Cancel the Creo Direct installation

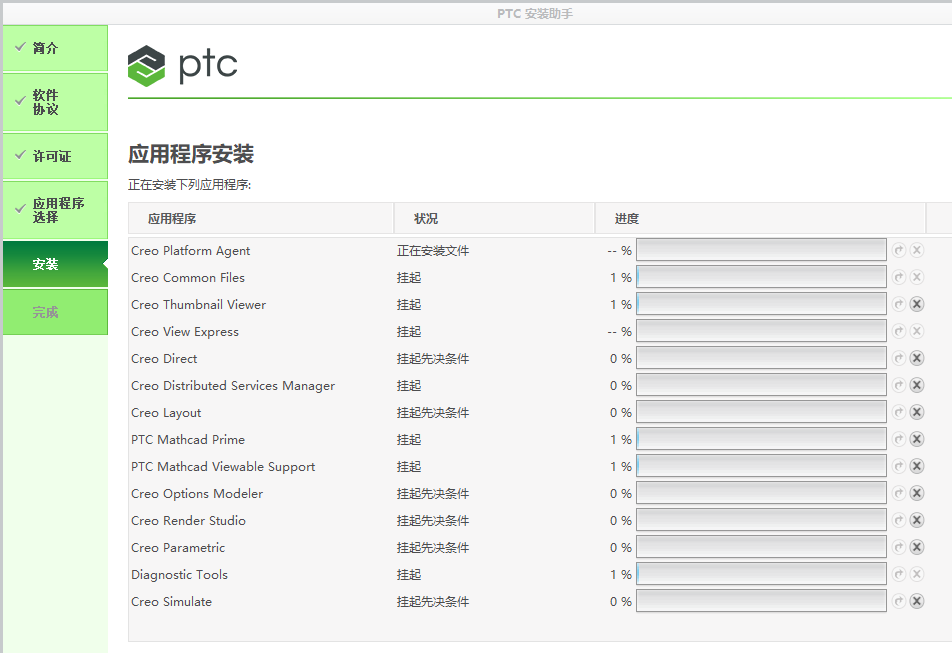click(x=917, y=358)
